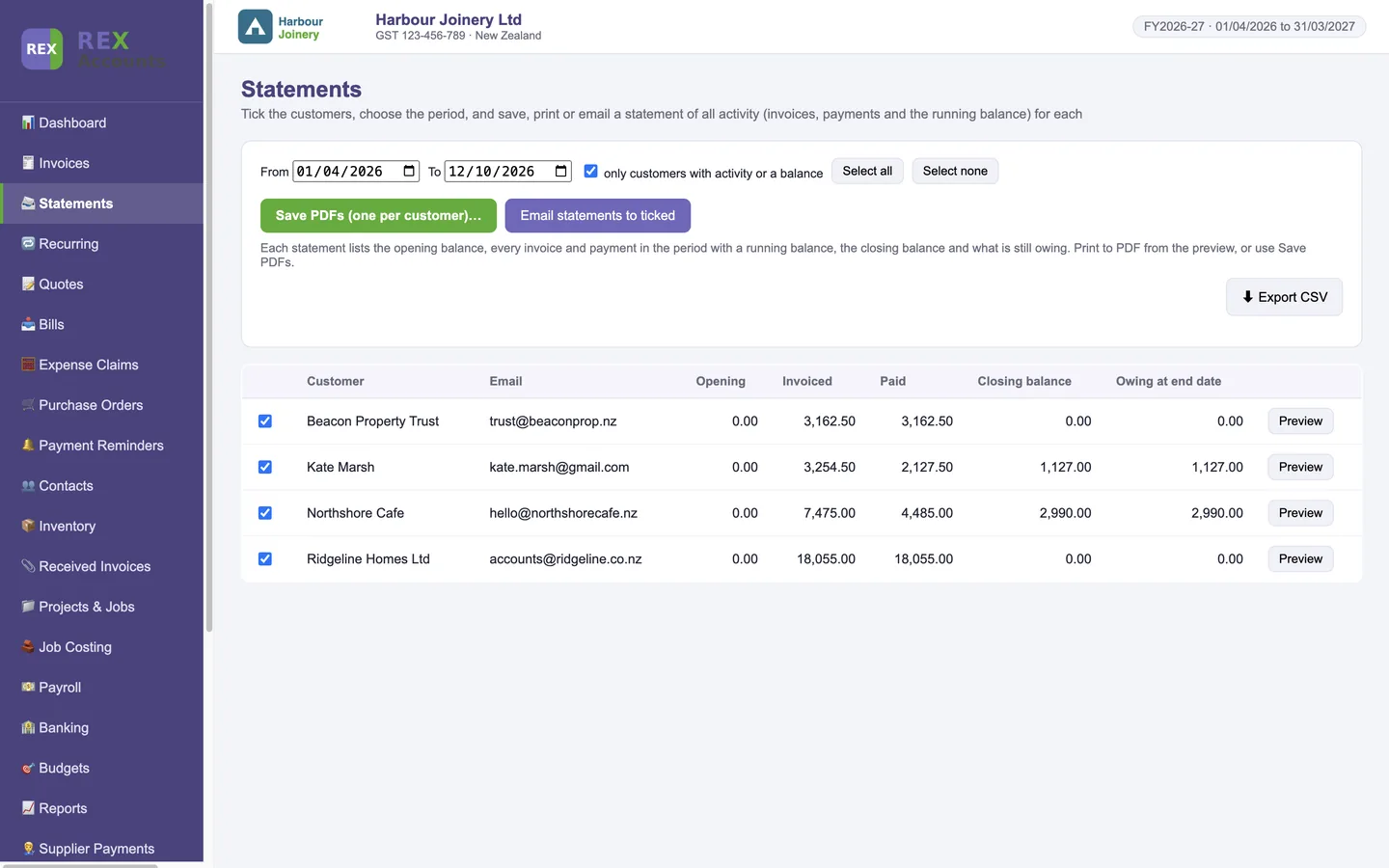
Task: Click the From date field
Action: coord(356,172)
